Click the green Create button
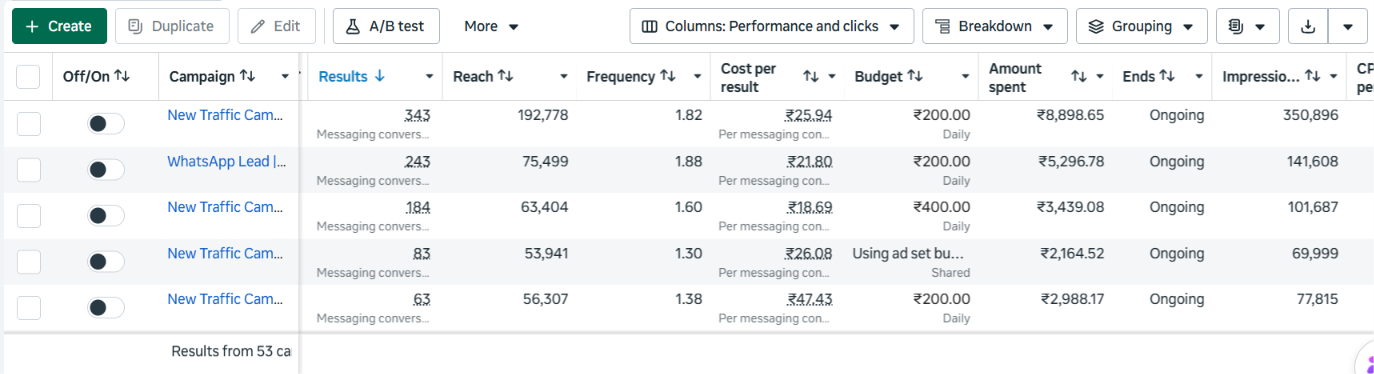This screenshot has height=374, width=1374. (x=59, y=27)
